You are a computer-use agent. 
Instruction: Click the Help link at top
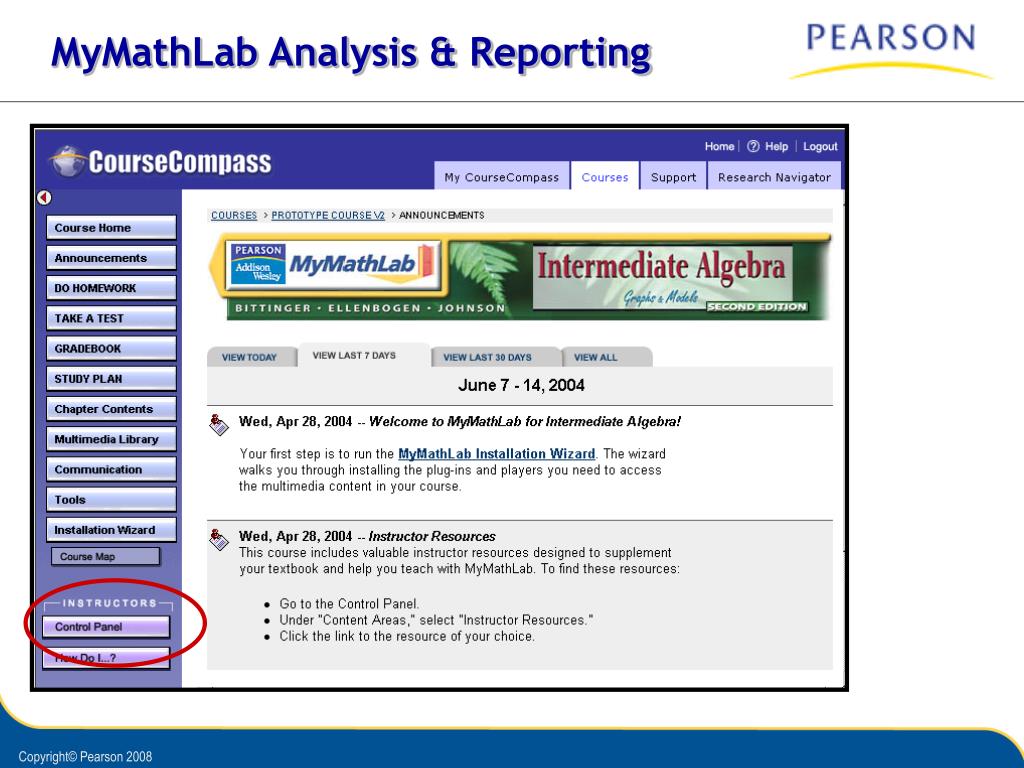coord(776,146)
